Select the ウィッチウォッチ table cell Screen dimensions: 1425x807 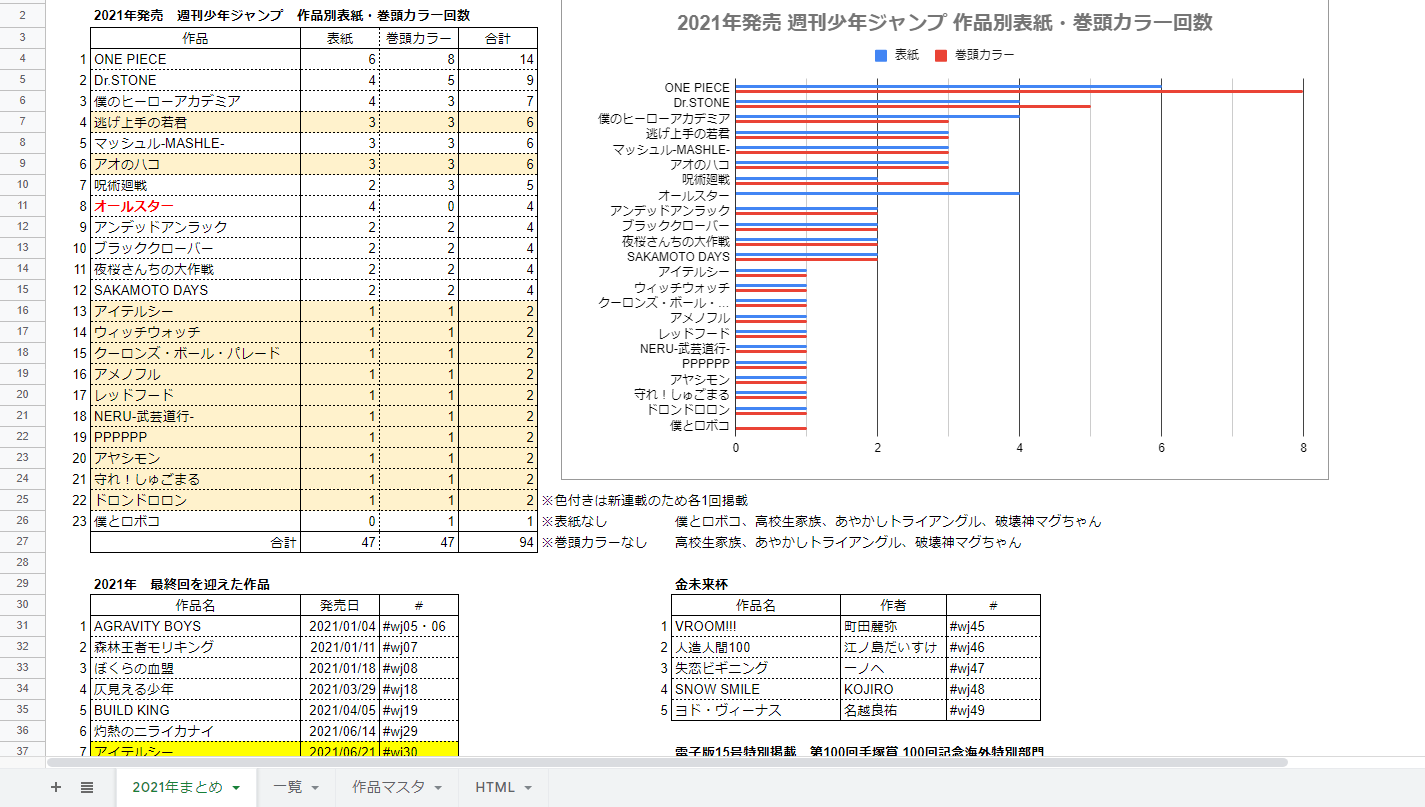click(195, 332)
